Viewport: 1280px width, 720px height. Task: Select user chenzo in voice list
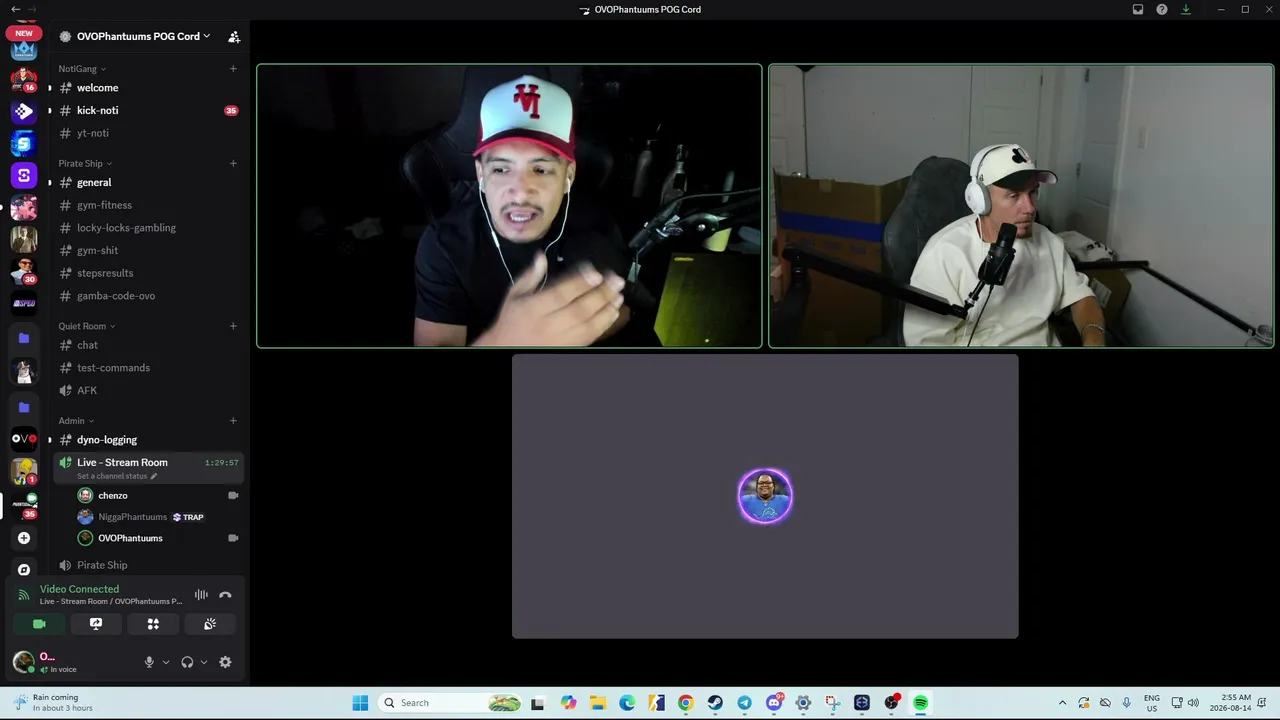[158, 496]
